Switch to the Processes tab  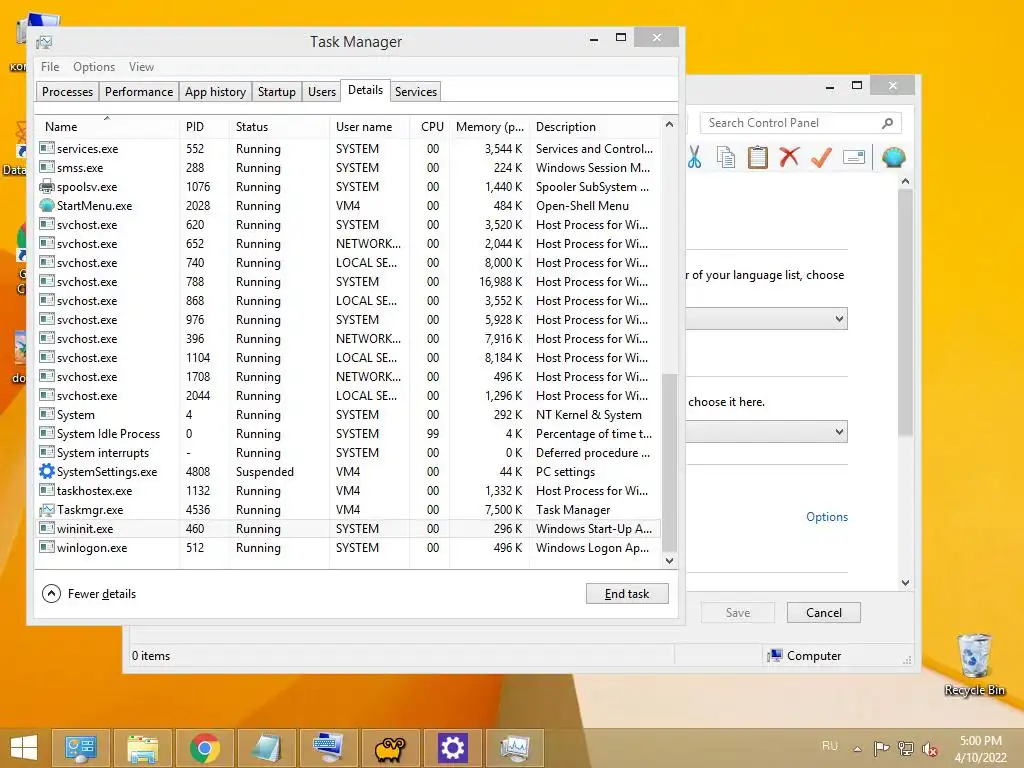[x=67, y=91]
